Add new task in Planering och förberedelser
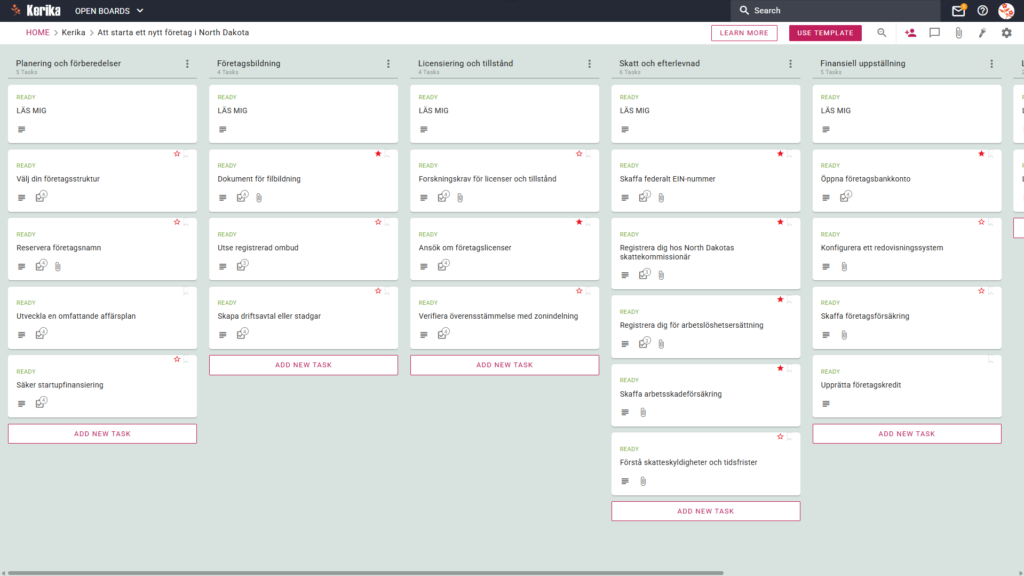This screenshot has width=1024, height=576. click(102, 434)
